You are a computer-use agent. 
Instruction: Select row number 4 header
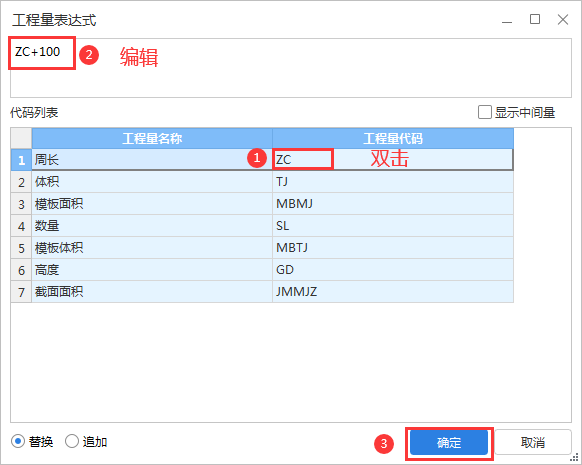pyautogui.click(x=21, y=226)
